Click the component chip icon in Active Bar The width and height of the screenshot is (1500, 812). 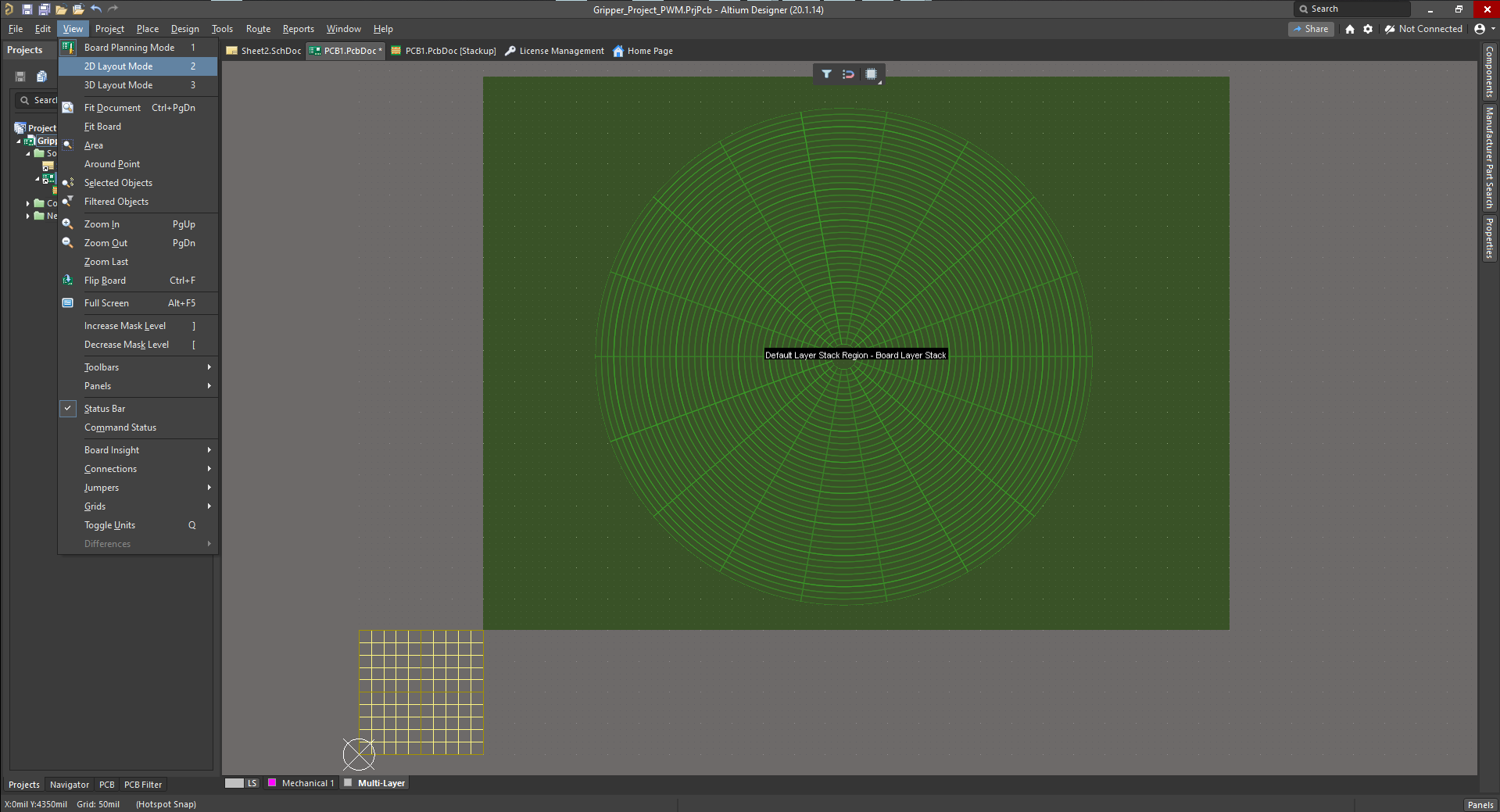click(872, 74)
